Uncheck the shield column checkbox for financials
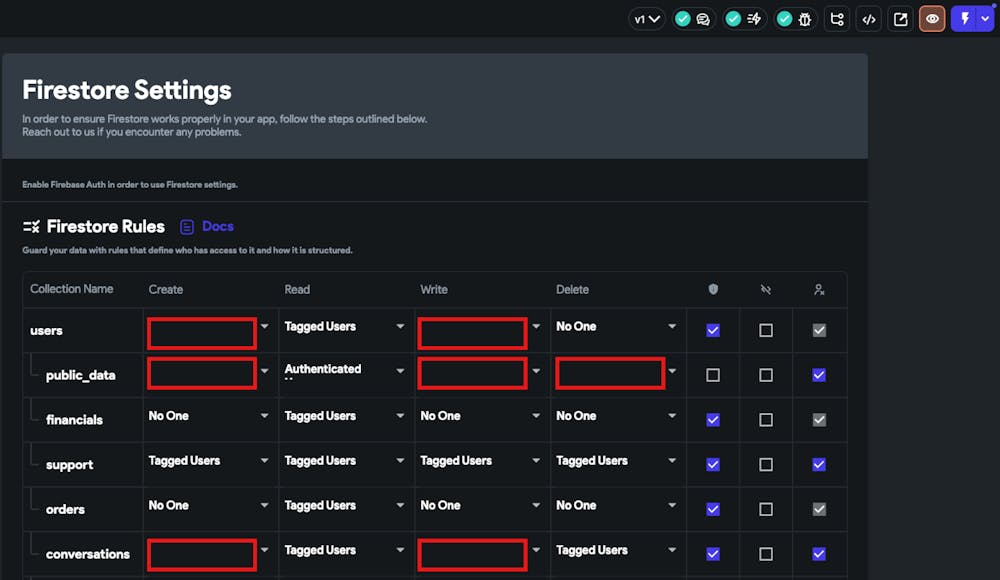 click(713, 420)
